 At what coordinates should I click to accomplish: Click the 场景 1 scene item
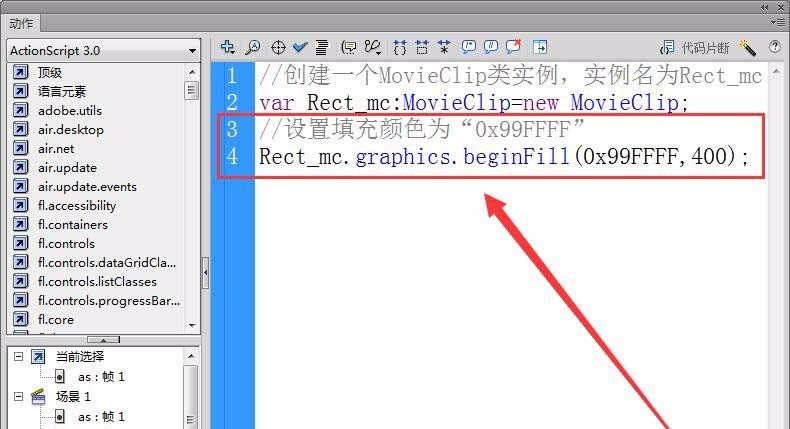pos(73,397)
